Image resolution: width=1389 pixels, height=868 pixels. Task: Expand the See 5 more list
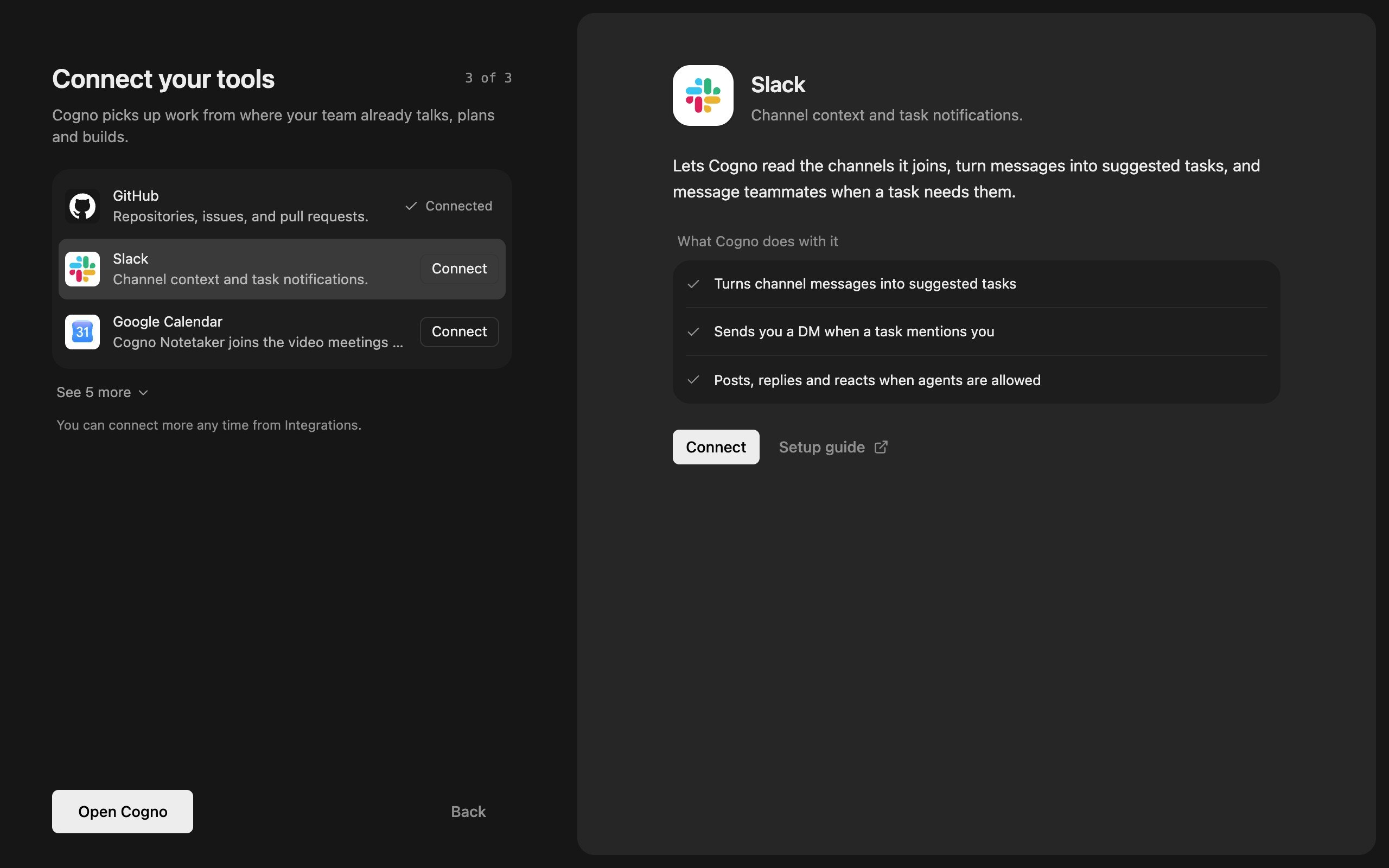103,393
